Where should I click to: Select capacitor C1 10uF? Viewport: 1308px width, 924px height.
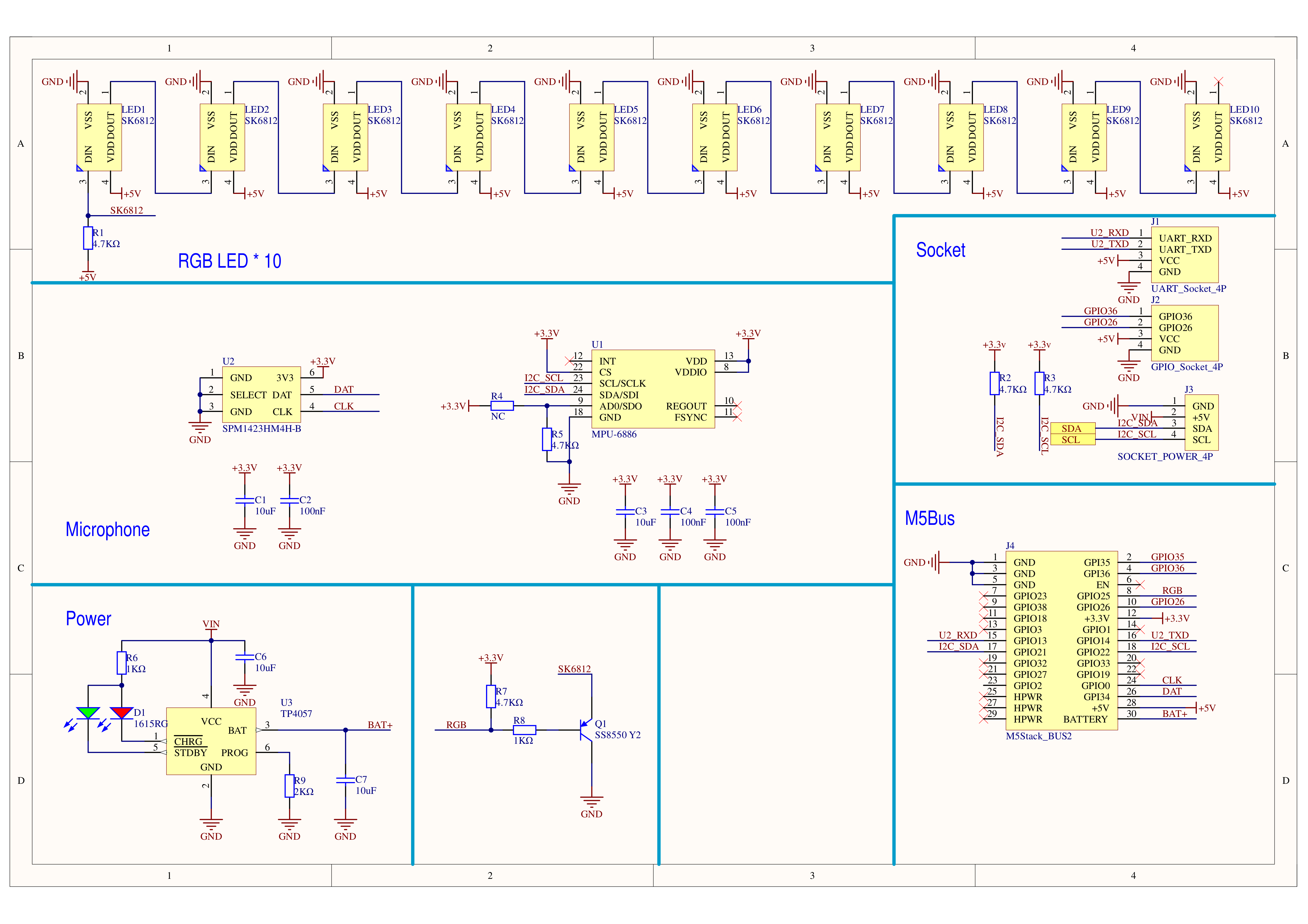244,500
